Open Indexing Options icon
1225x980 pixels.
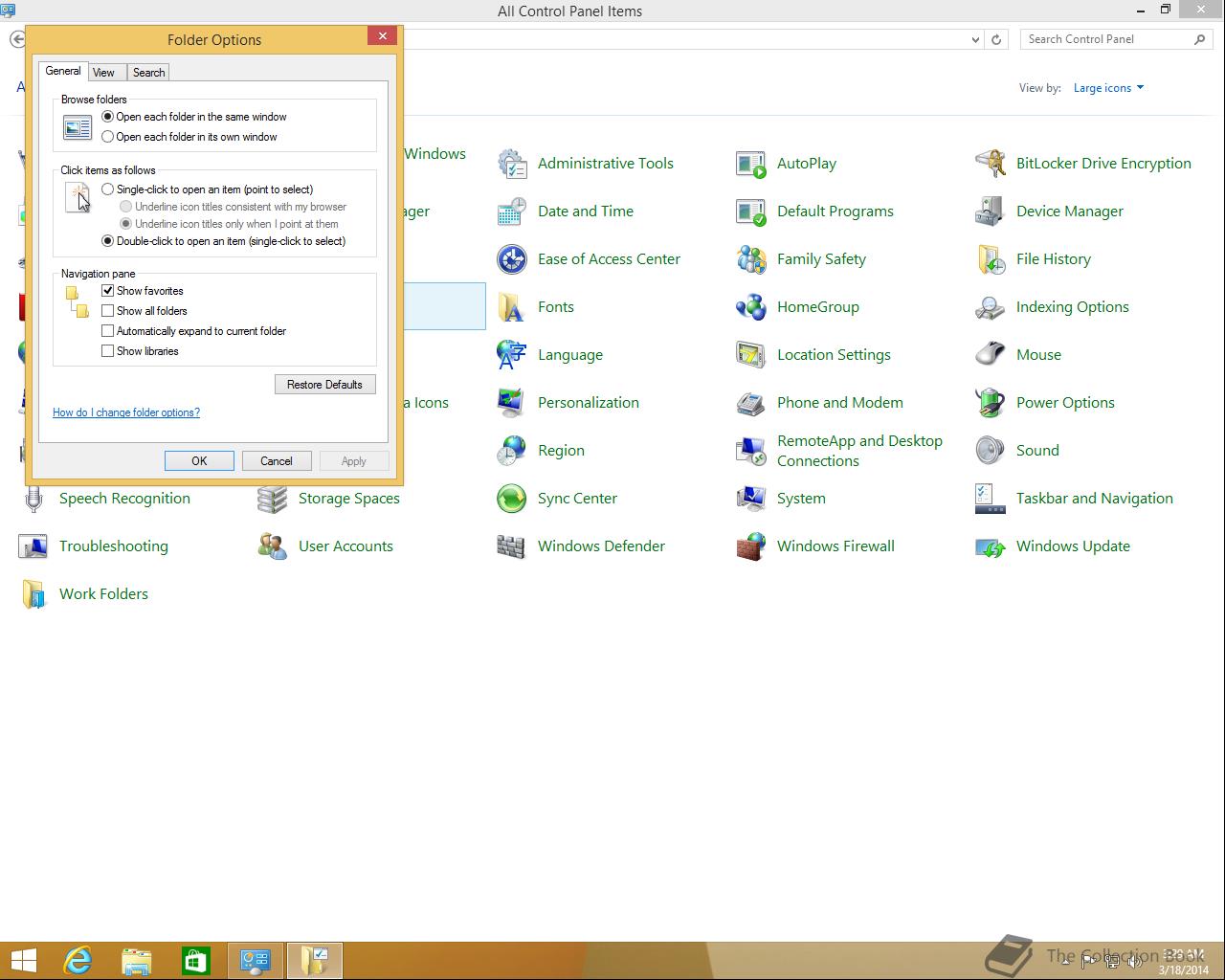991,307
